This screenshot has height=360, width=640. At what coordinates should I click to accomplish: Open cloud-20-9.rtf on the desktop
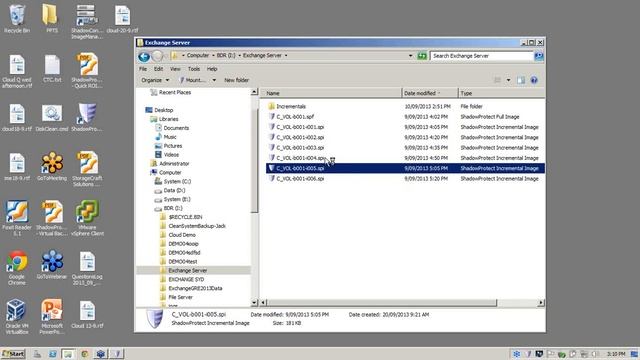[x=122, y=19]
